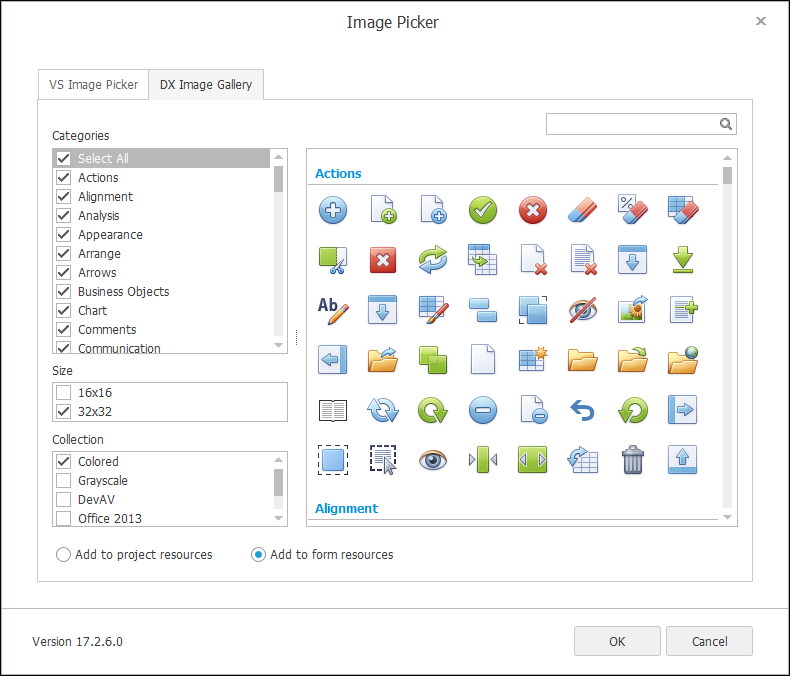This screenshot has width=790, height=676.
Task: Click gallery scroll up arrow
Action: coord(727,158)
